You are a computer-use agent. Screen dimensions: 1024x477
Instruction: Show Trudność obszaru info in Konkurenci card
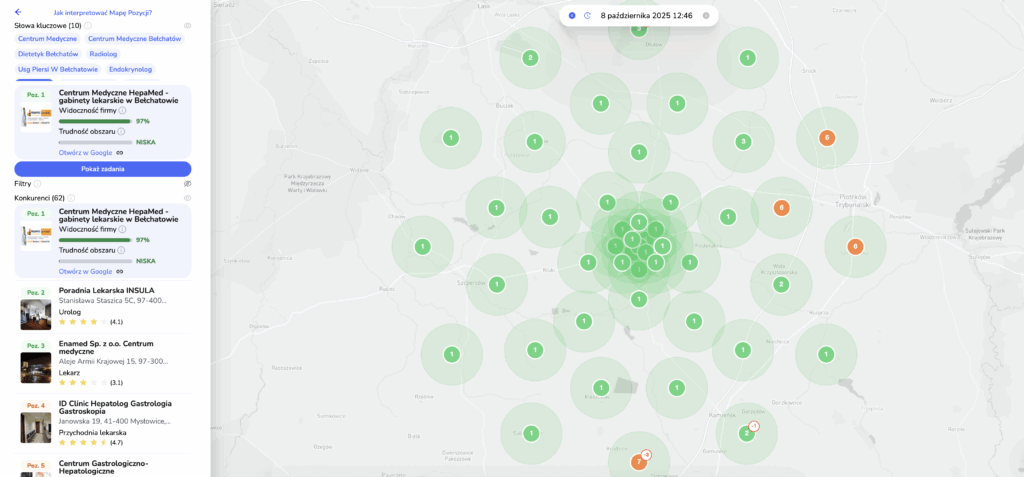[121, 251]
